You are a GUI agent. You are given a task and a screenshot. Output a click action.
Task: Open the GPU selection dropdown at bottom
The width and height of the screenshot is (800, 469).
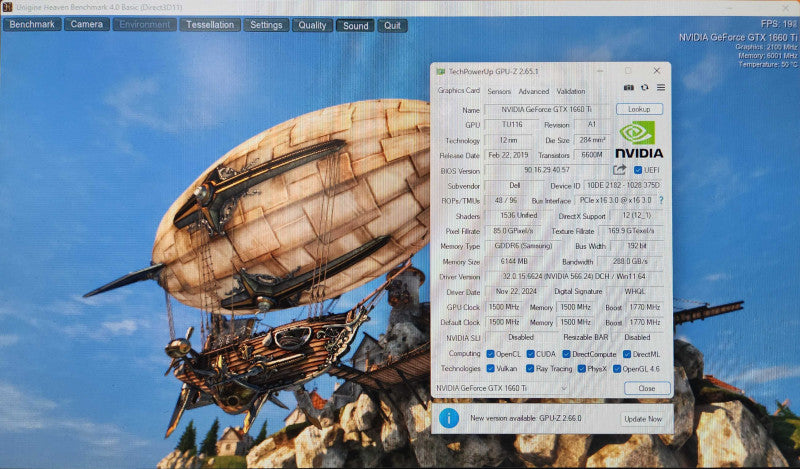[x=502, y=388]
